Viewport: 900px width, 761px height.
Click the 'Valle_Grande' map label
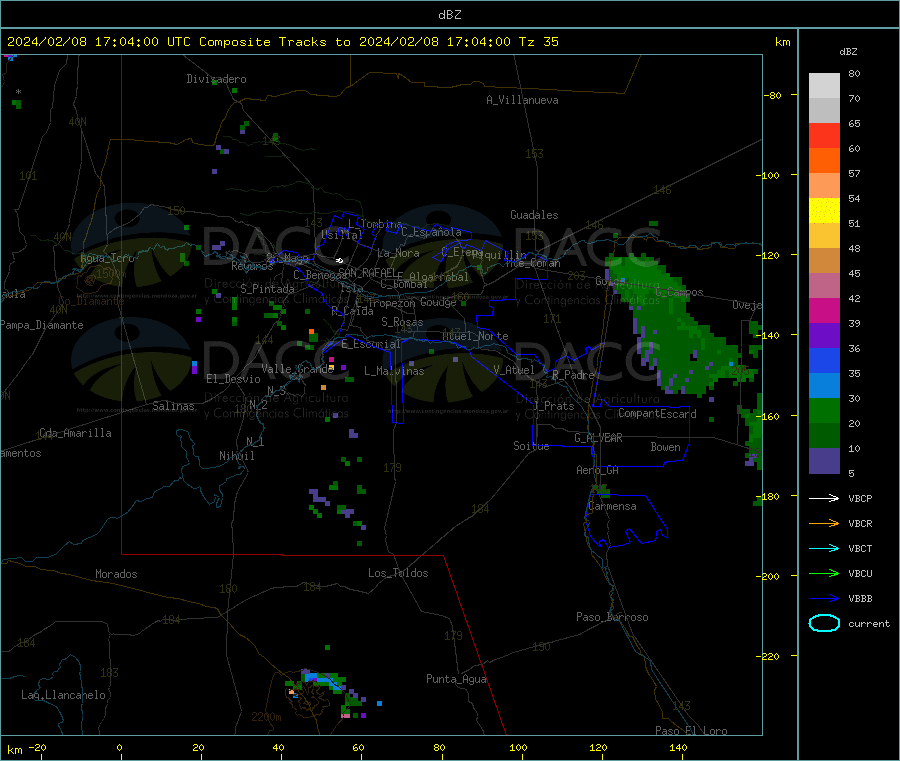[298, 368]
